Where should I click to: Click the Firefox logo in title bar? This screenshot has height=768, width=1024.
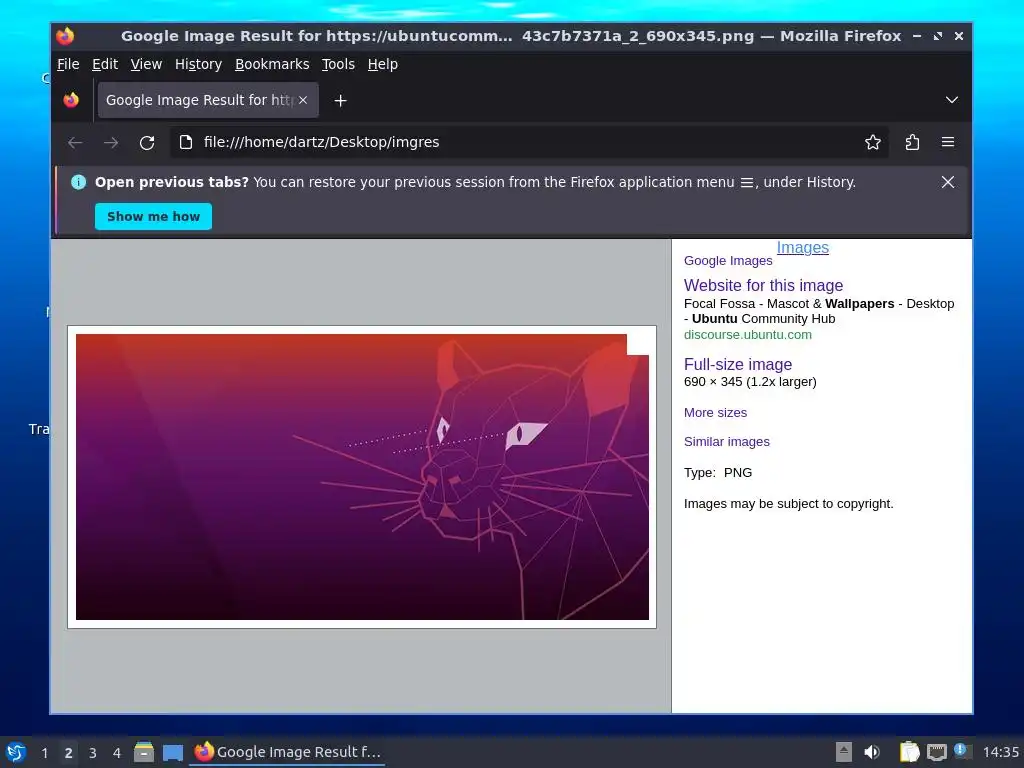coord(65,36)
